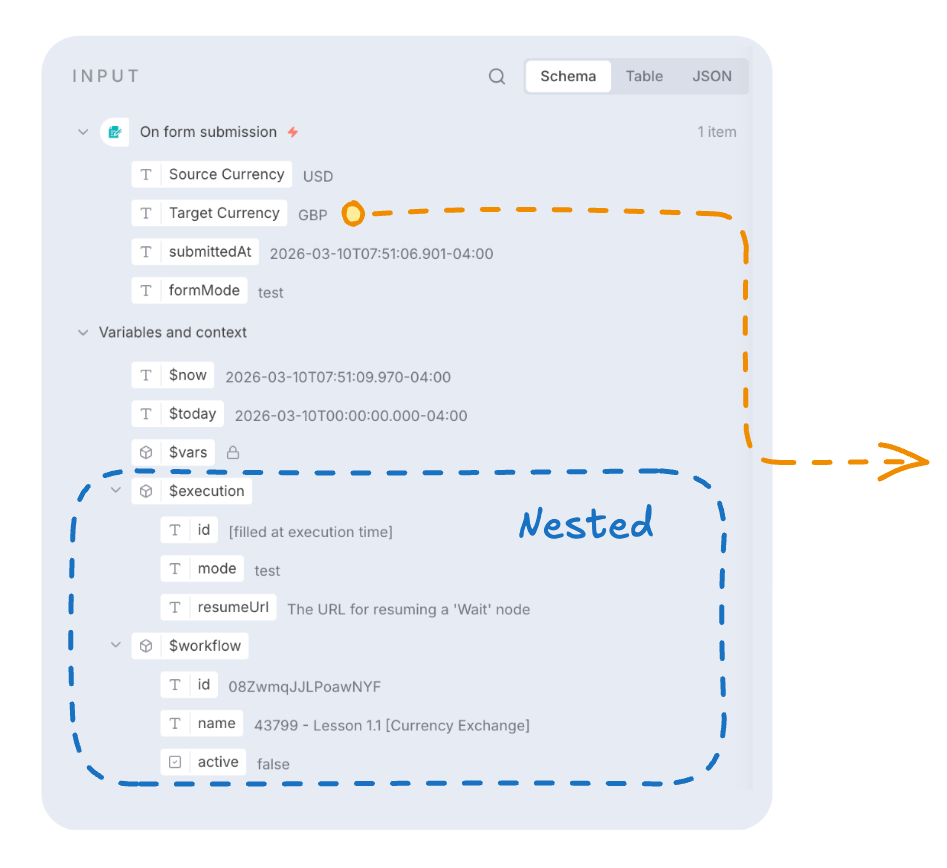Image resolution: width=947 pixels, height=868 pixels.
Task: Click the lock icon next to $vars
Action: coord(233,452)
